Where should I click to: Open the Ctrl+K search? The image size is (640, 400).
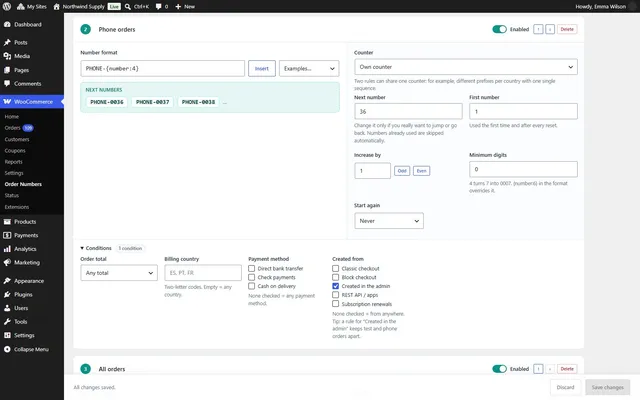137,7
